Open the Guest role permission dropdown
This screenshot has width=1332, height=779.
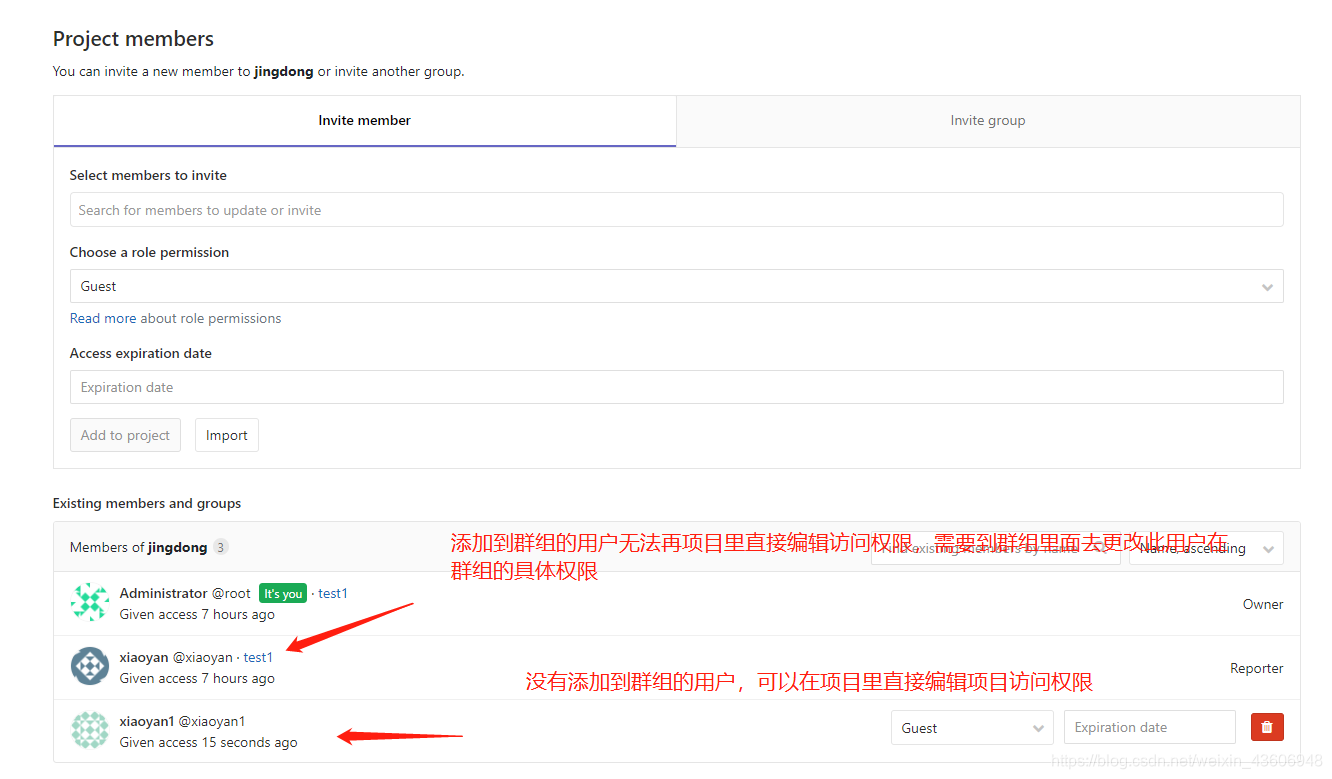pyautogui.click(x=676, y=286)
